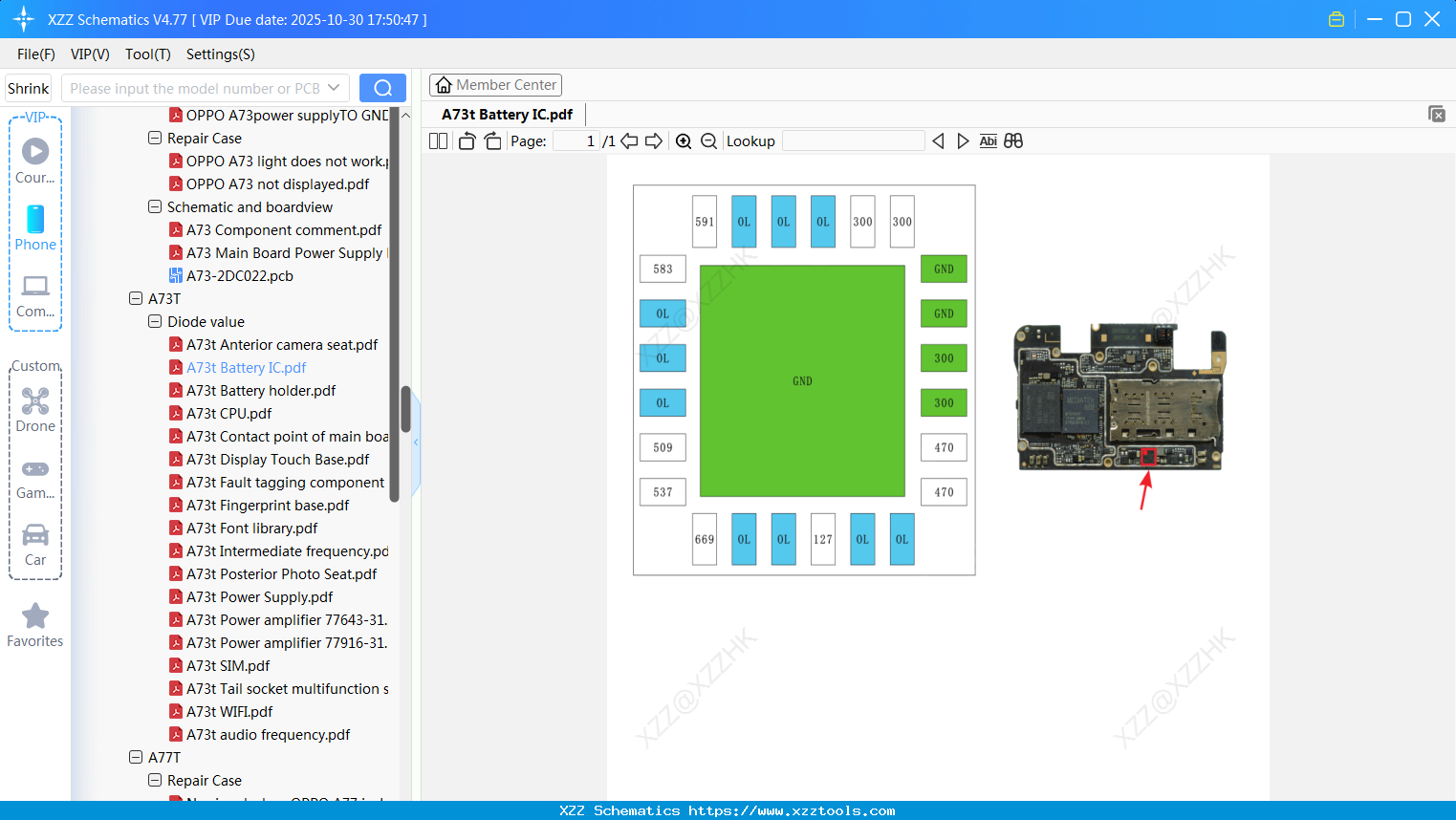Click the Shrink button
The image size is (1456, 820).
[29, 88]
